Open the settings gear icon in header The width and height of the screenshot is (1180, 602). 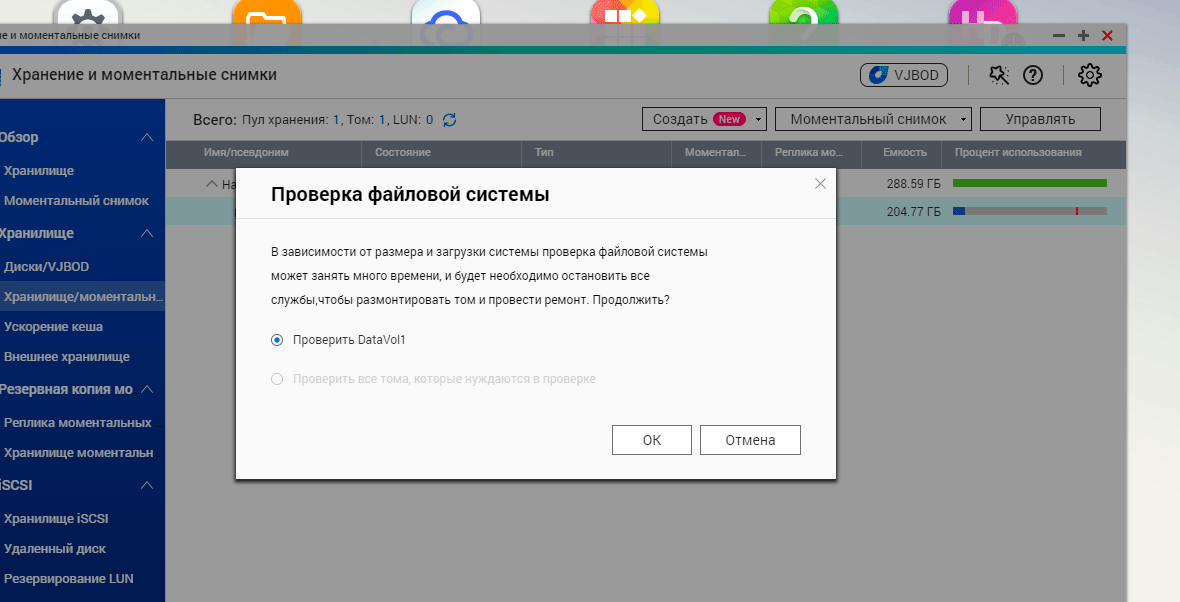pos(1090,75)
